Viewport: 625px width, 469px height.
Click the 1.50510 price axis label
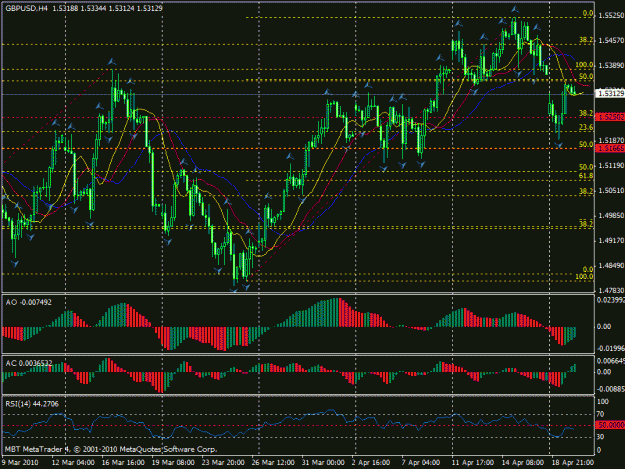tap(611, 190)
